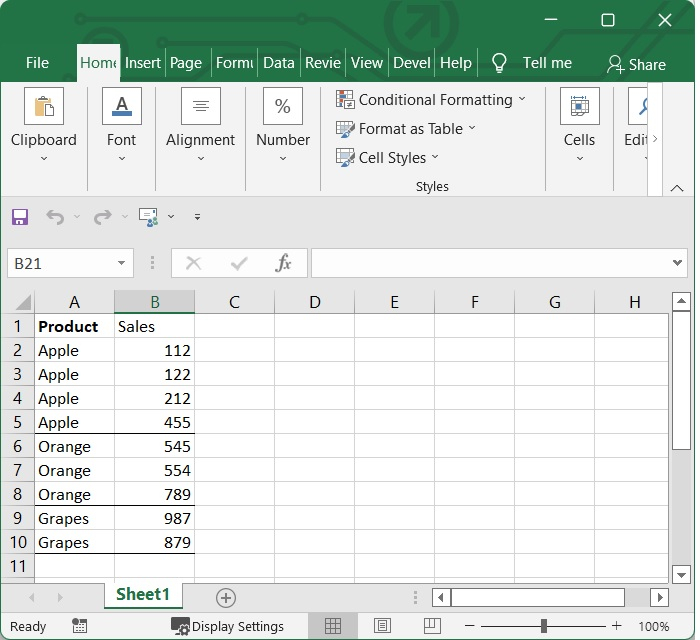This screenshot has width=700, height=640.
Task: Click the Save icon in Quick Access Toolbar
Action: (20, 217)
